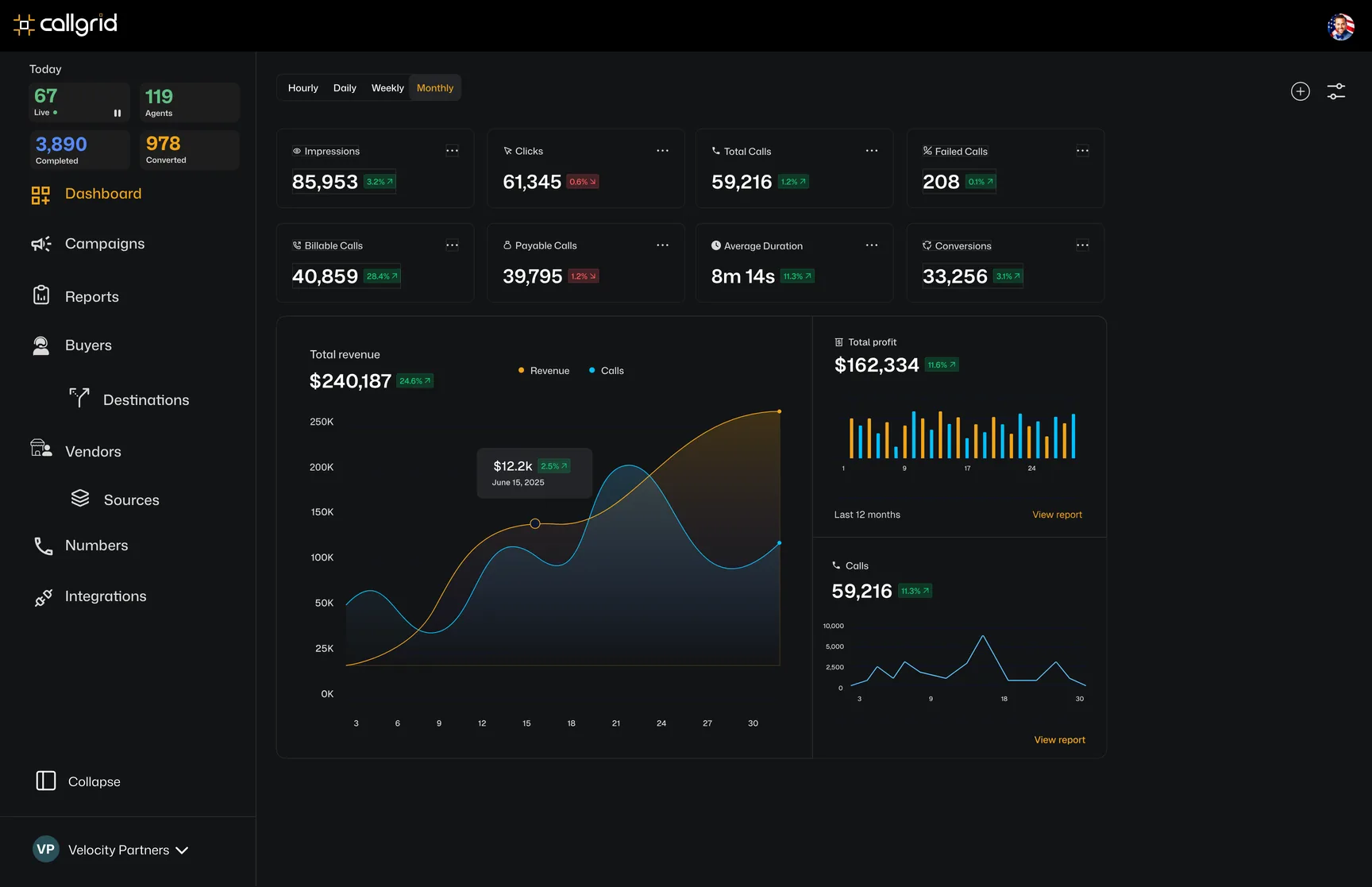This screenshot has width=1372, height=887.
Task: Click the Destinations routing arrow icon
Action: (79, 397)
